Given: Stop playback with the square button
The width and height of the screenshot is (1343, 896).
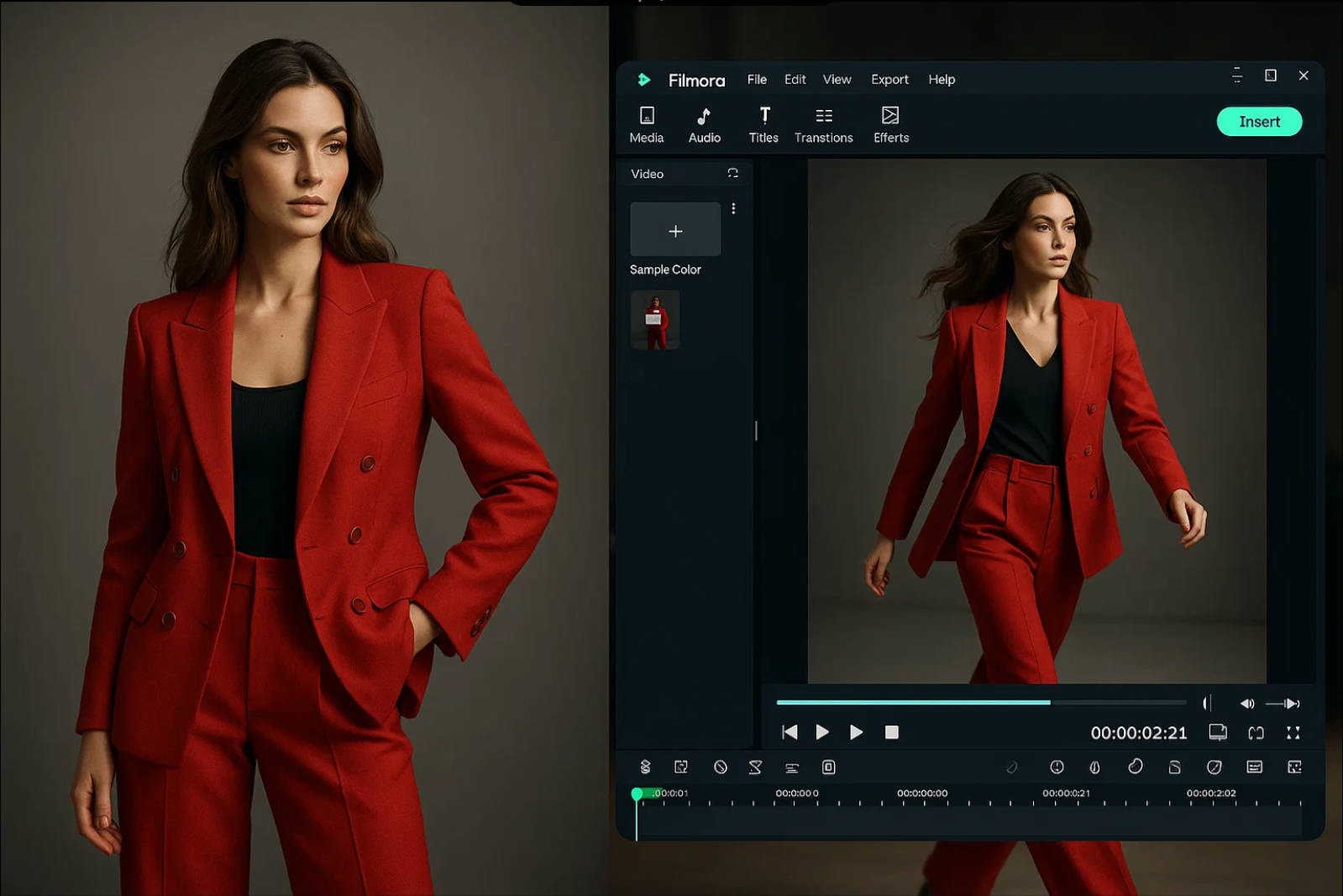Looking at the screenshot, I should (x=892, y=732).
